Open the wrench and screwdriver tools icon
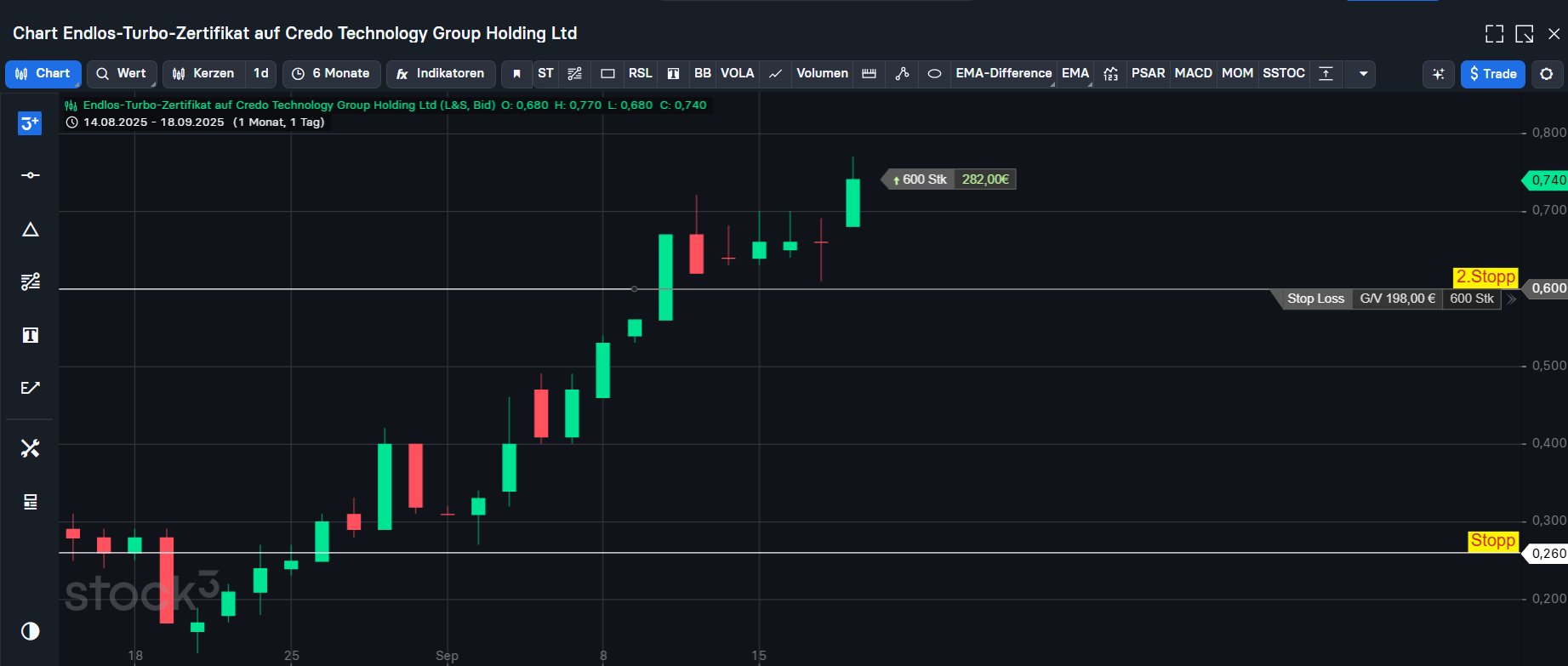 pyautogui.click(x=30, y=448)
